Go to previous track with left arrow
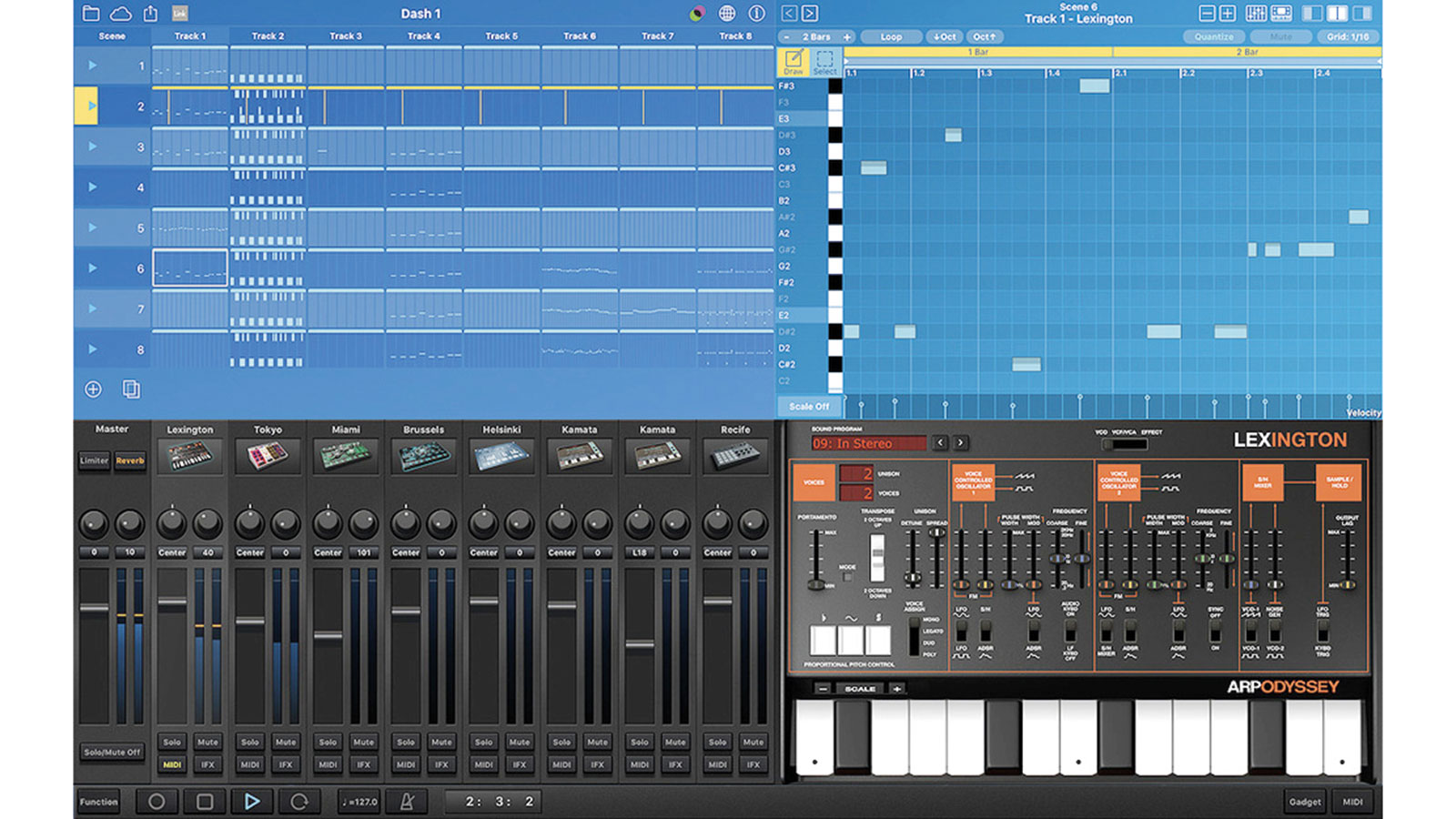The image size is (1456, 819). (x=789, y=14)
